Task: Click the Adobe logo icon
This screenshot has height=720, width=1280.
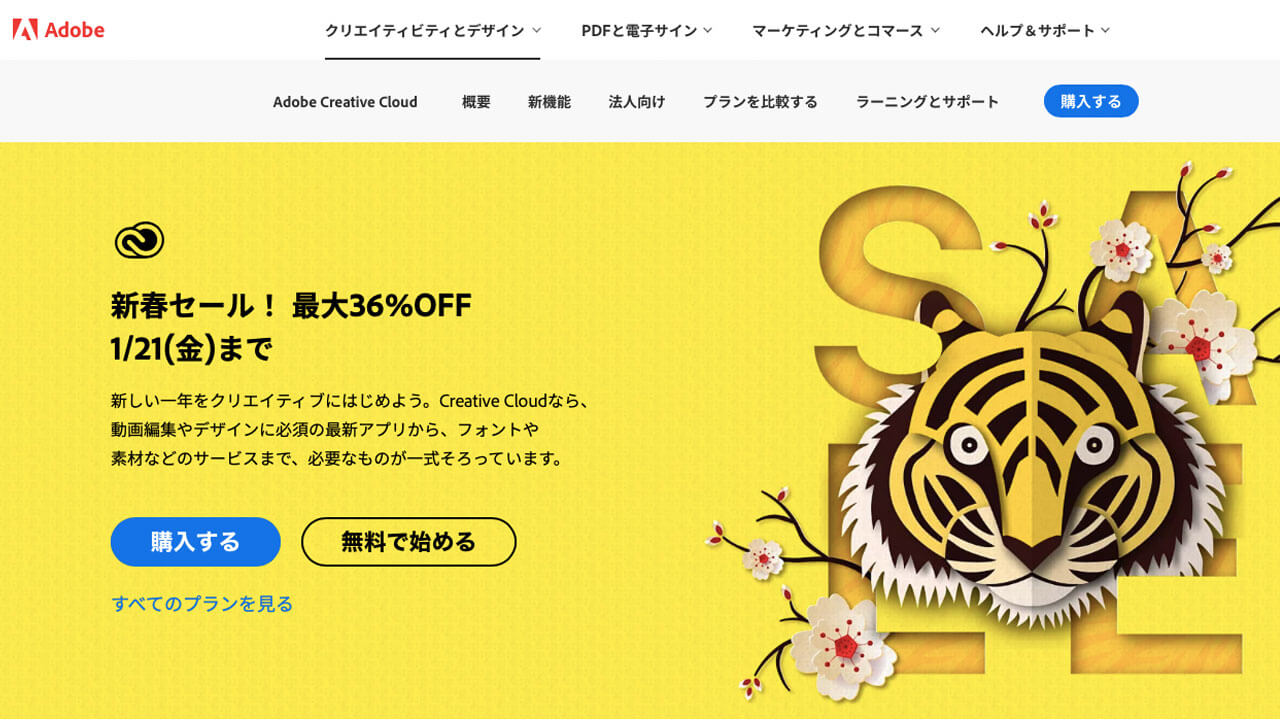Action: coord(25,29)
